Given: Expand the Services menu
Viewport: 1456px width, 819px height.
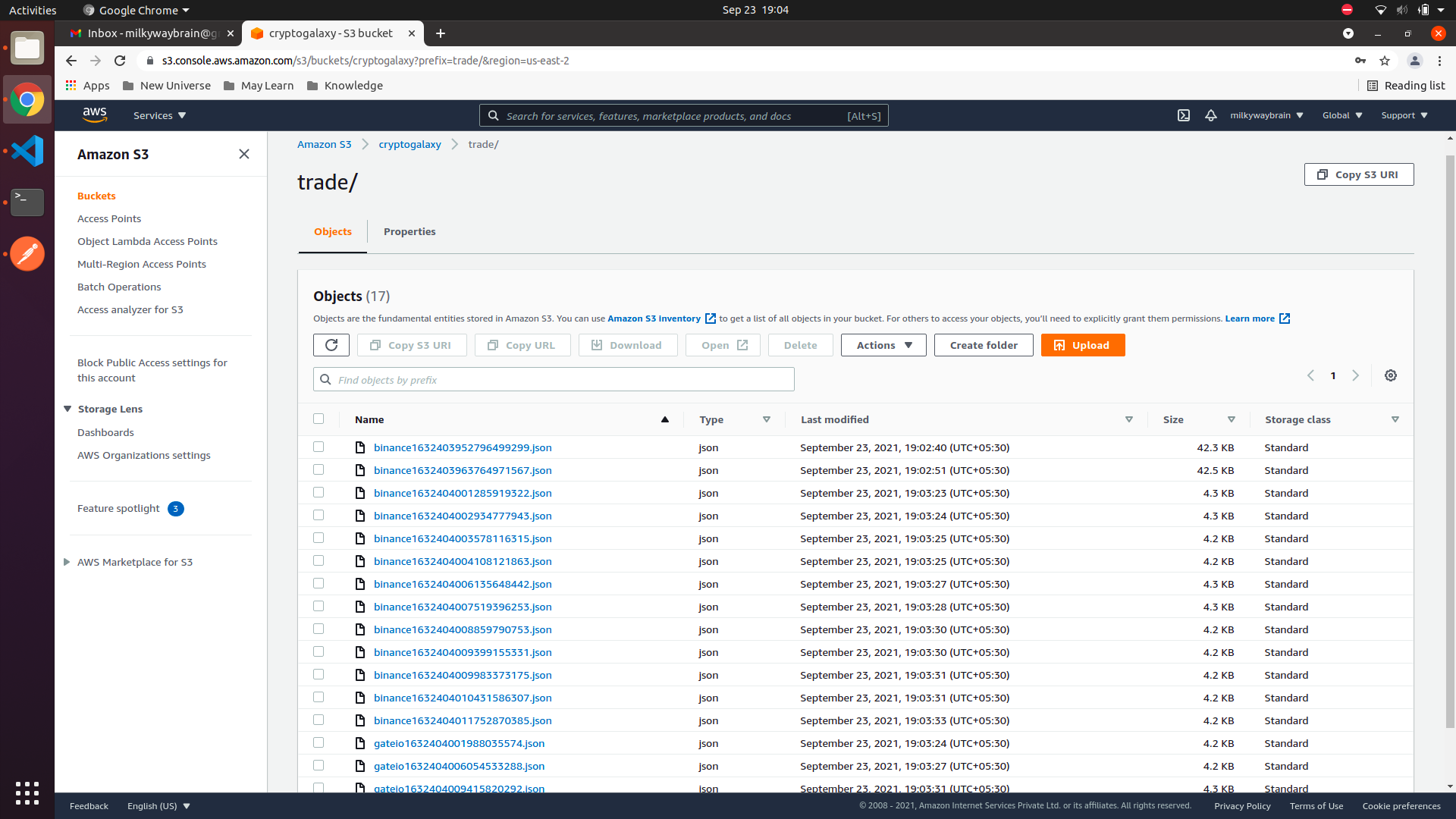Looking at the screenshot, I should (159, 115).
